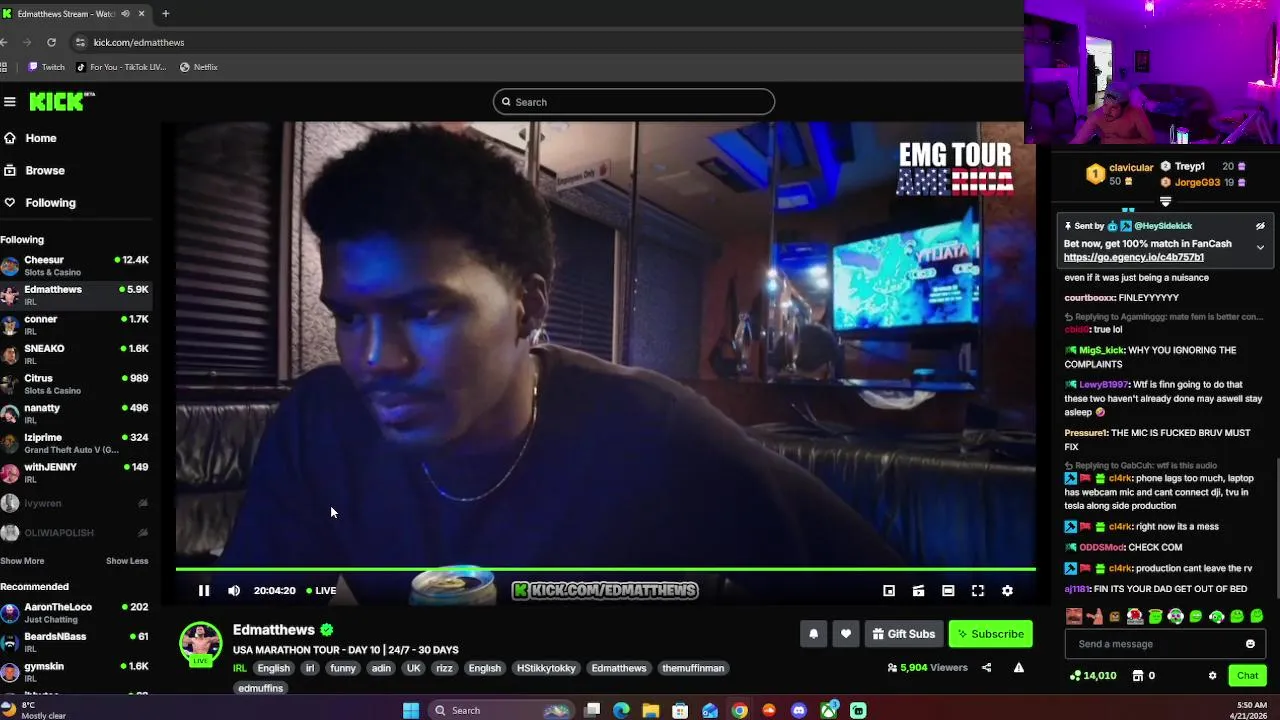Click Show More in Following list

pos(22,561)
